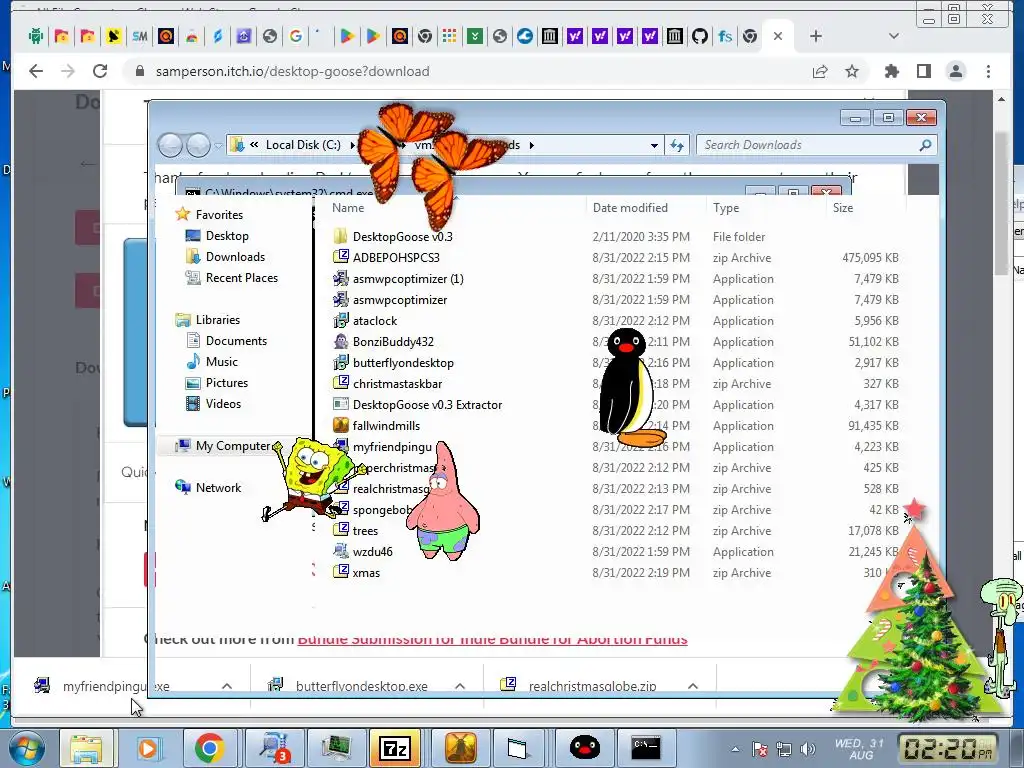Sort files by Date modified column
Screen dimensions: 1024x768
pyautogui.click(x=630, y=208)
